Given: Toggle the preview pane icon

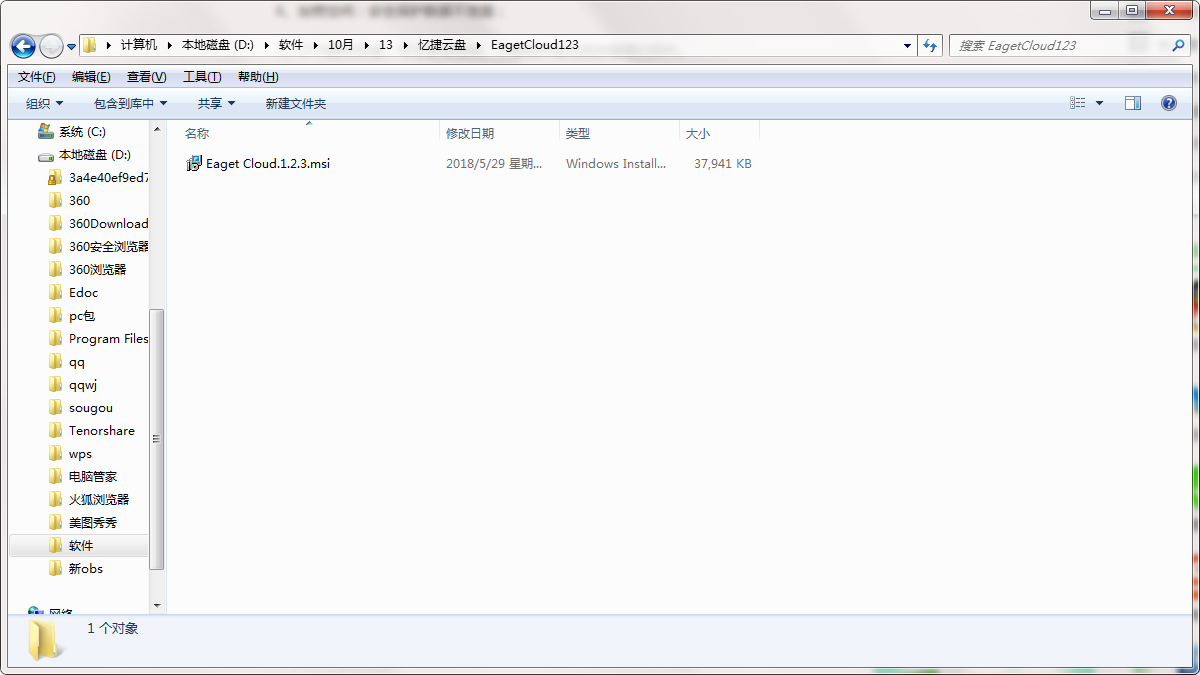Looking at the screenshot, I should coord(1133,103).
